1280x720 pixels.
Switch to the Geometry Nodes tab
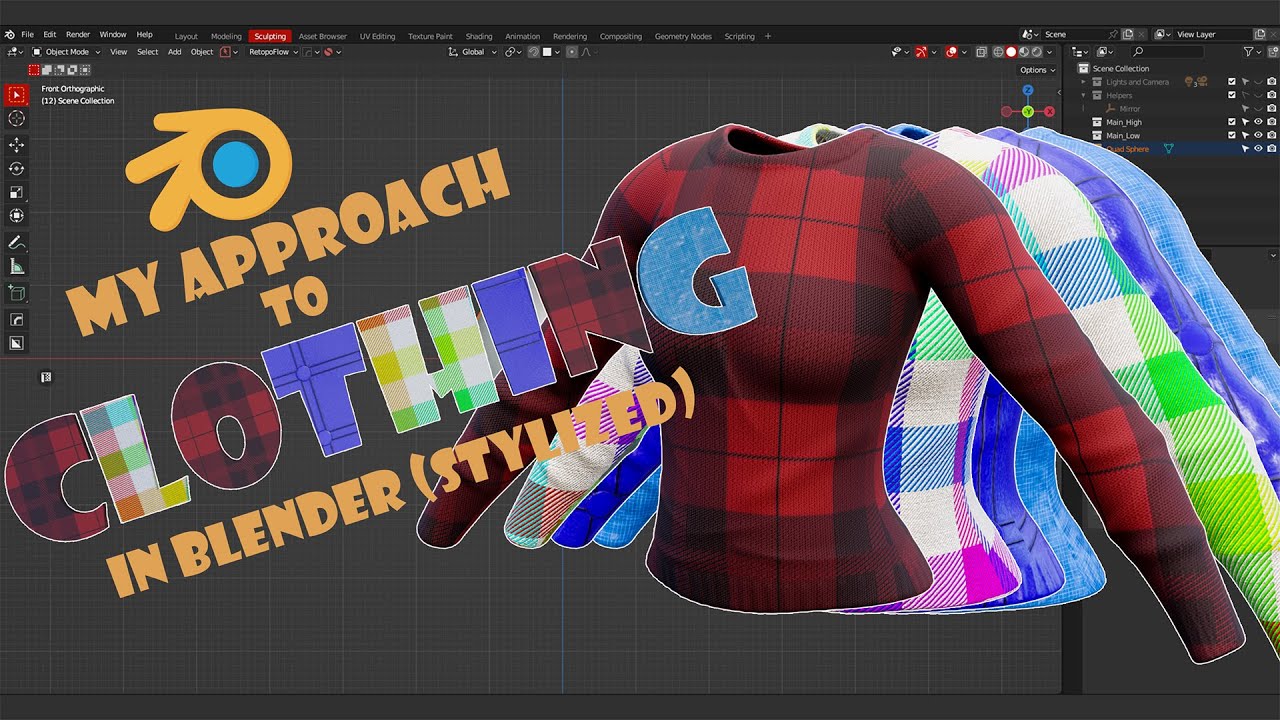(683, 36)
